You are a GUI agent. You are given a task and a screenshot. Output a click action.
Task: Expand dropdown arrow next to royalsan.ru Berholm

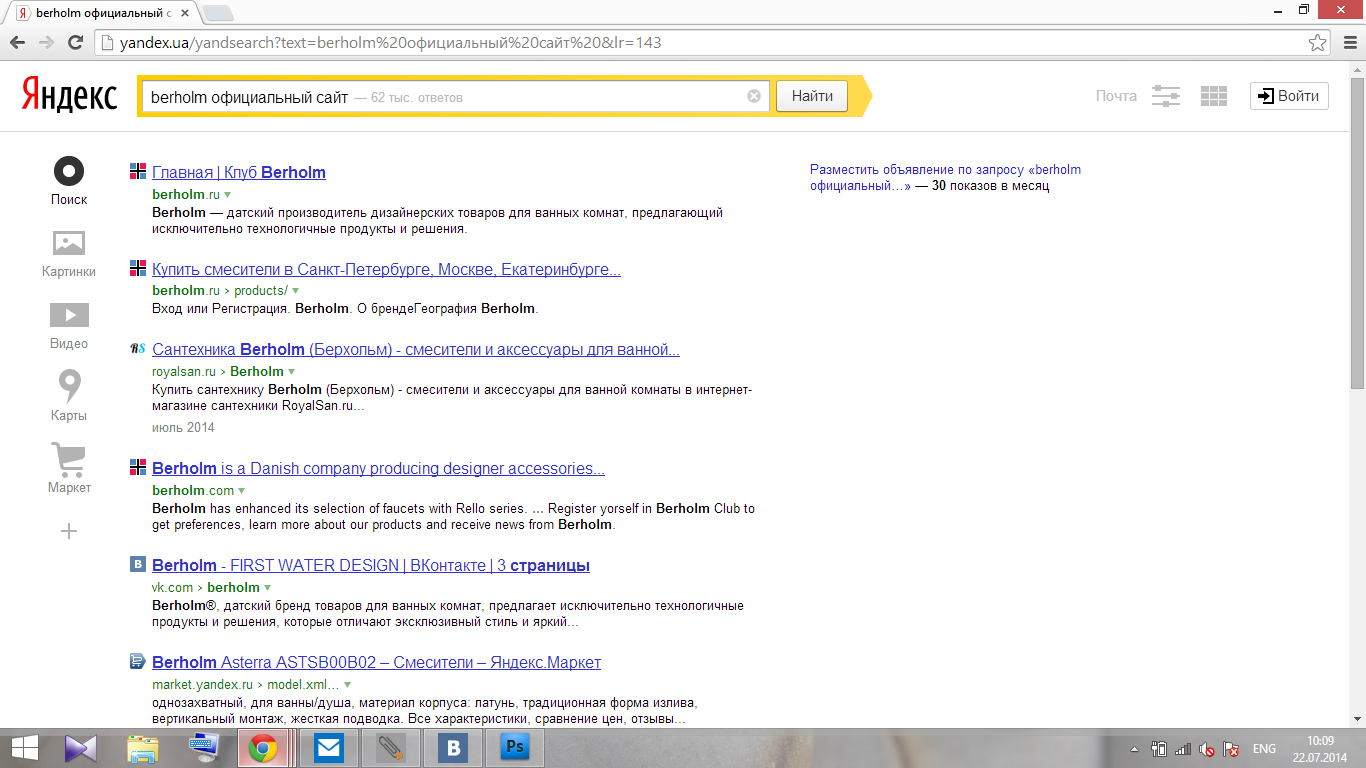point(292,372)
